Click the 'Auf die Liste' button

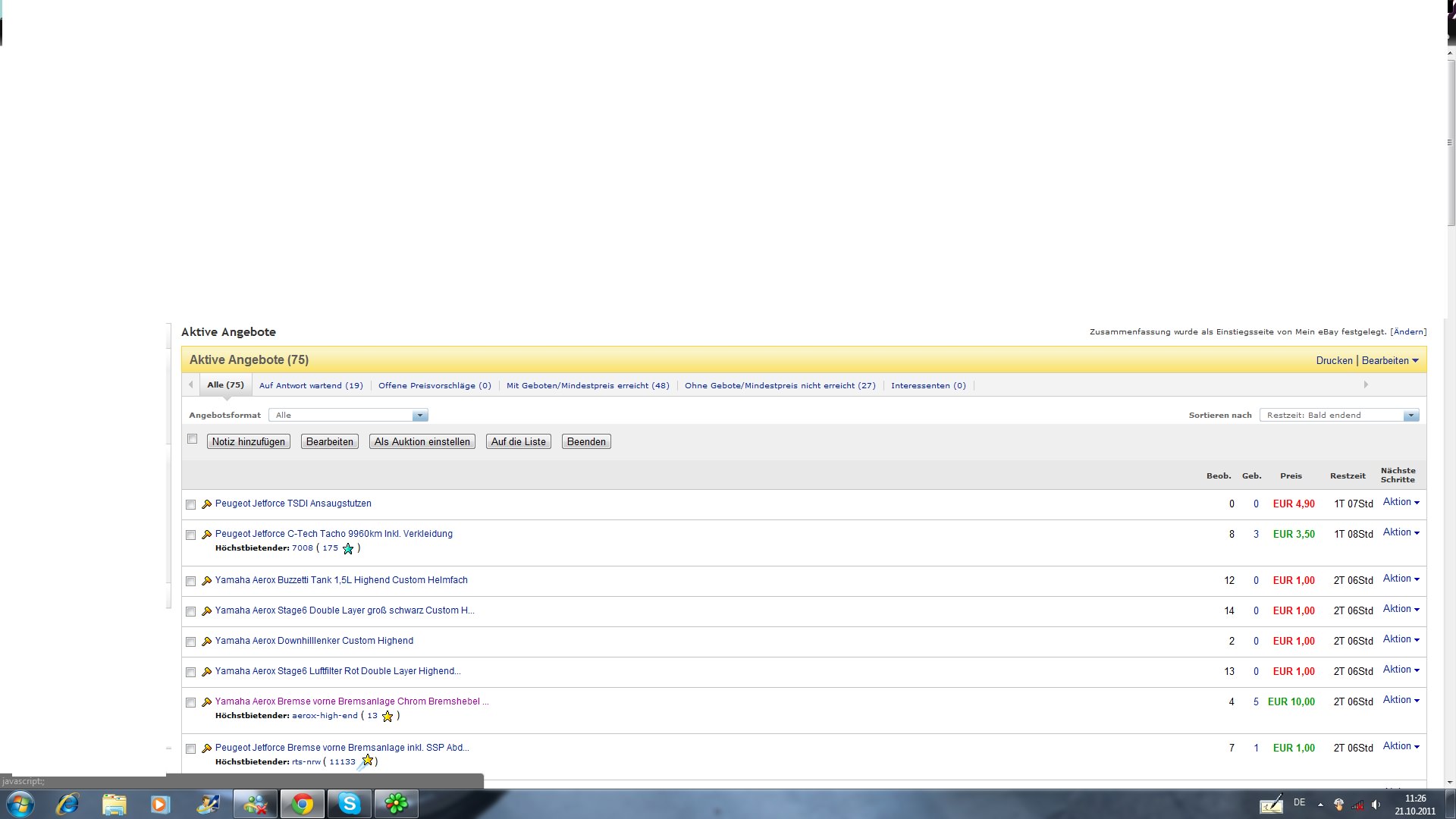[519, 442]
